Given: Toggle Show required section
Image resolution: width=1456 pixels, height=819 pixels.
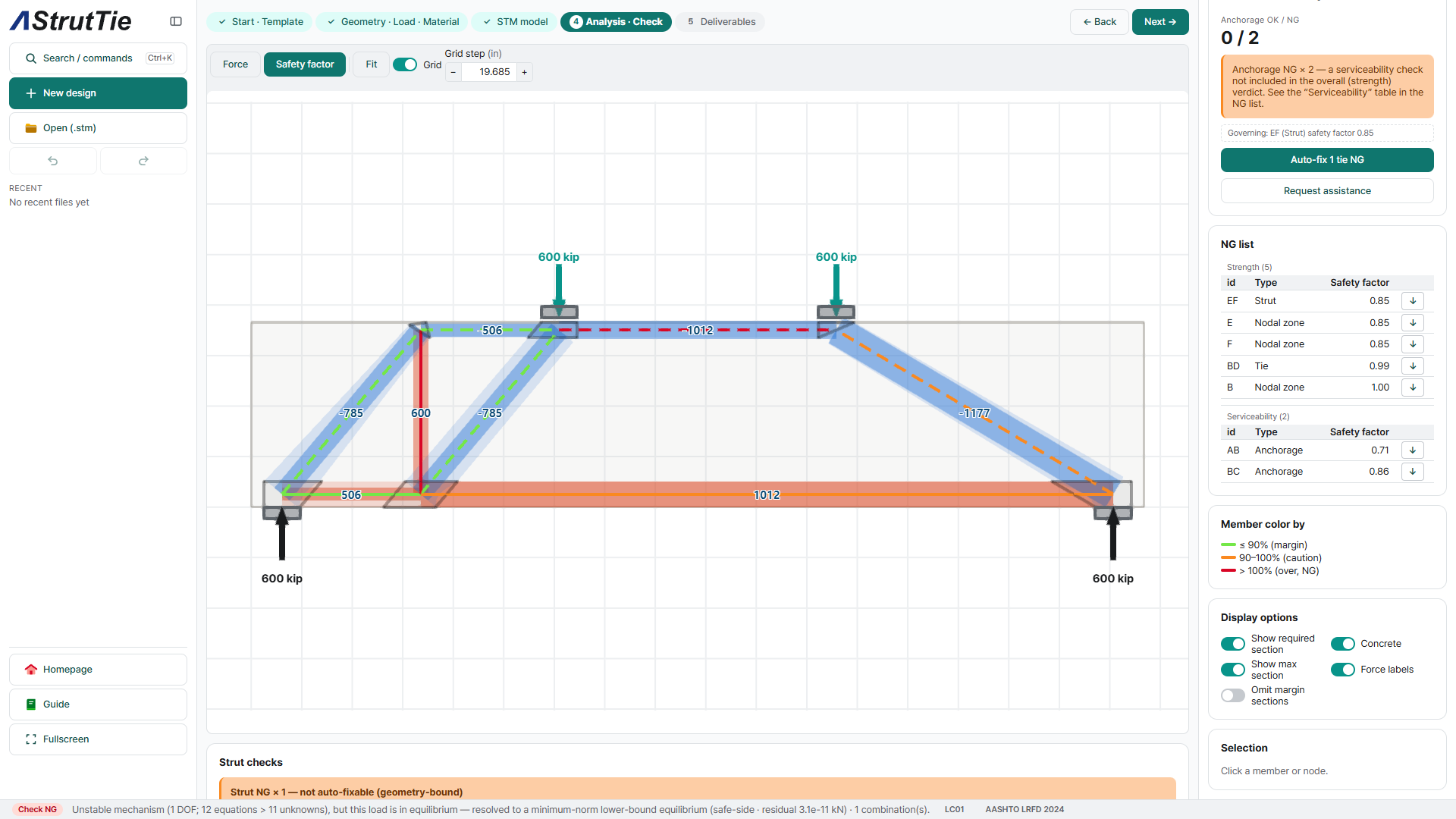Looking at the screenshot, I should (1233, 644).
